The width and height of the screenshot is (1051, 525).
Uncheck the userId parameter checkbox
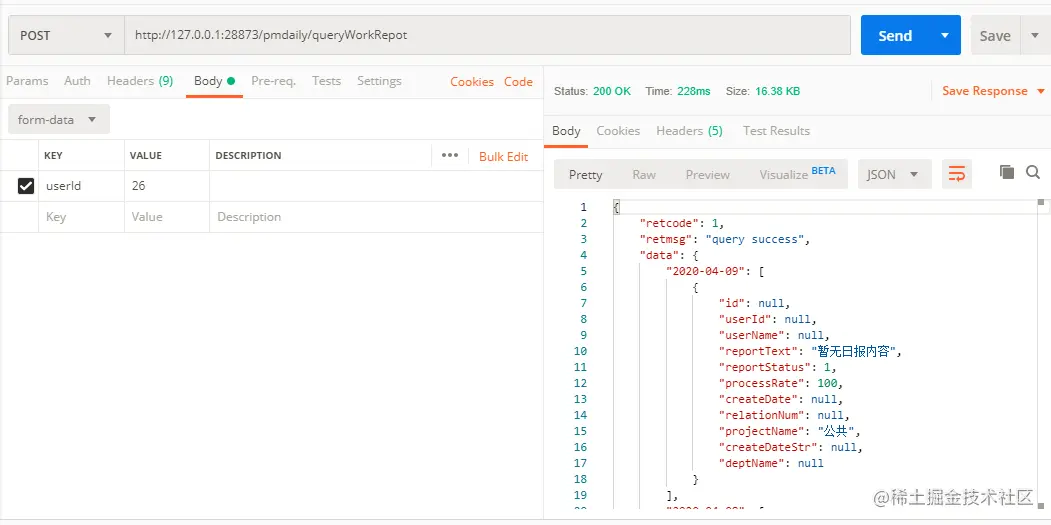point(25,186)
